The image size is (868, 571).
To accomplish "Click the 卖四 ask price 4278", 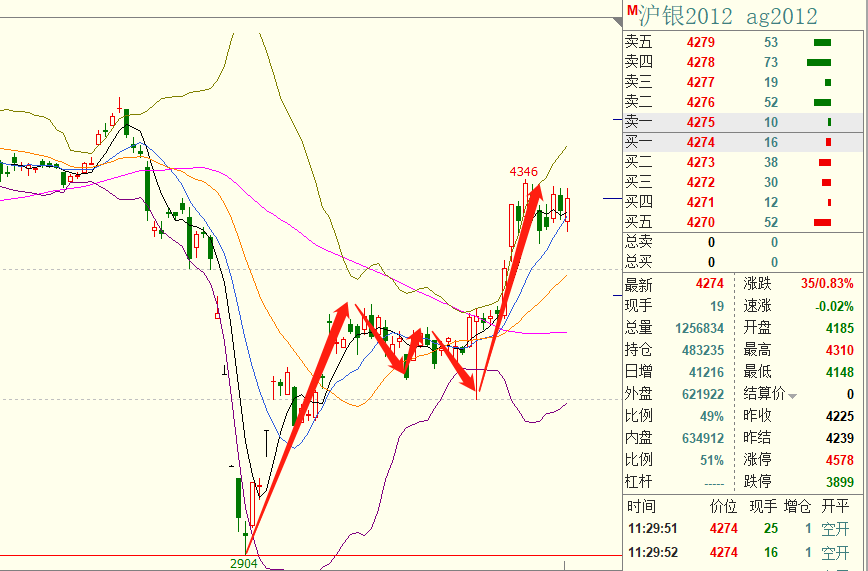I will click(700, 62).
